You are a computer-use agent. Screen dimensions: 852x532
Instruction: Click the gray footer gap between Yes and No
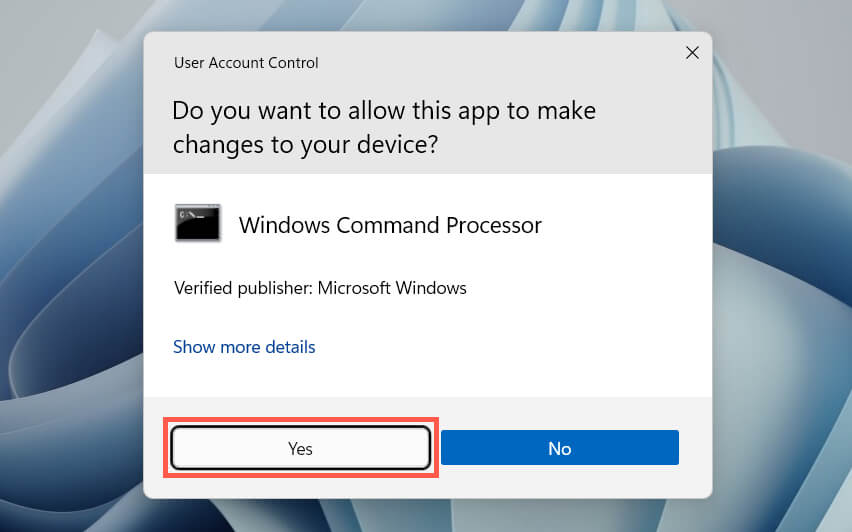click(x=436, y=448)
